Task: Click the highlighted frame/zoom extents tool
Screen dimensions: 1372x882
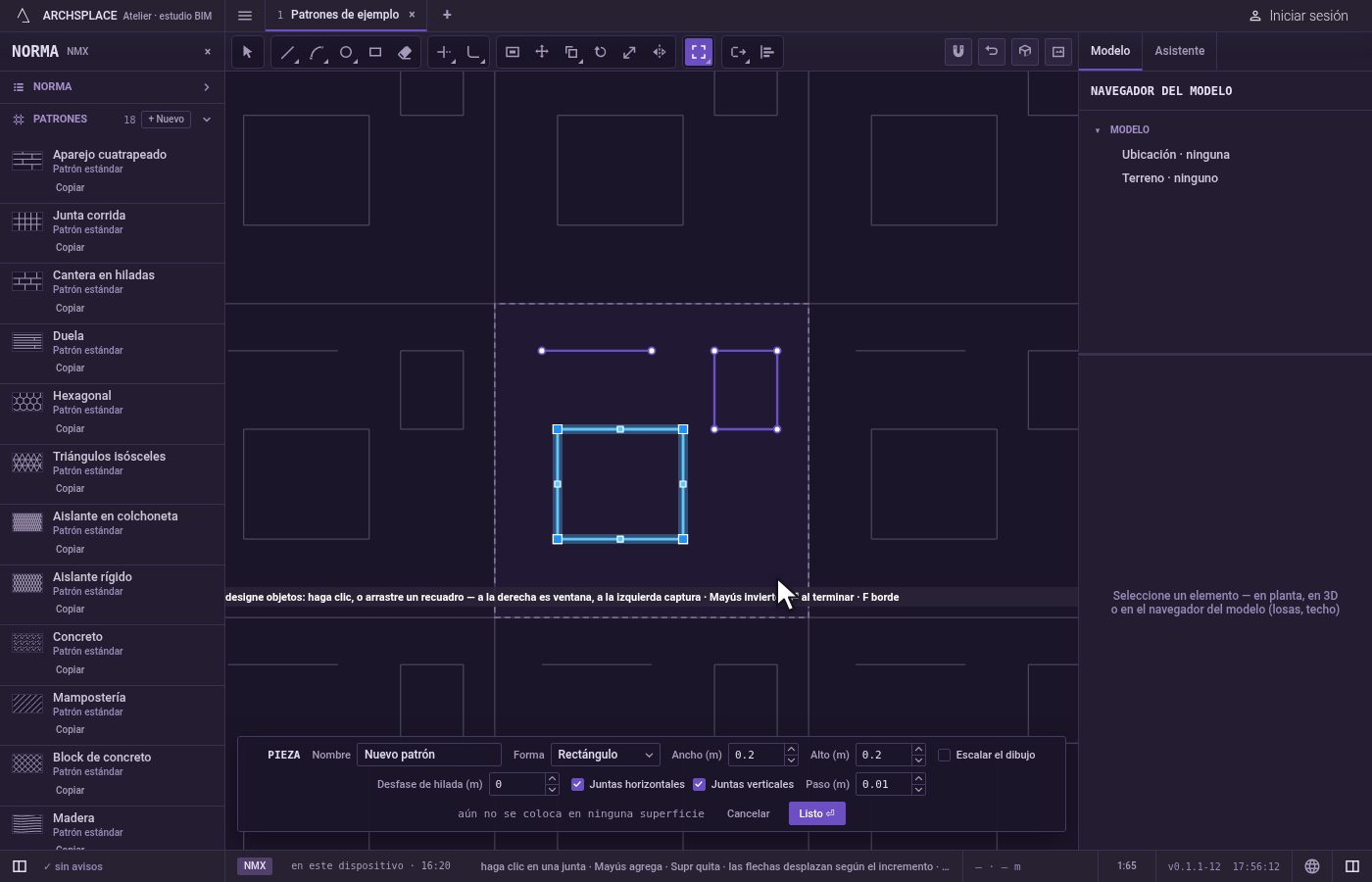Action: point(699,52)
